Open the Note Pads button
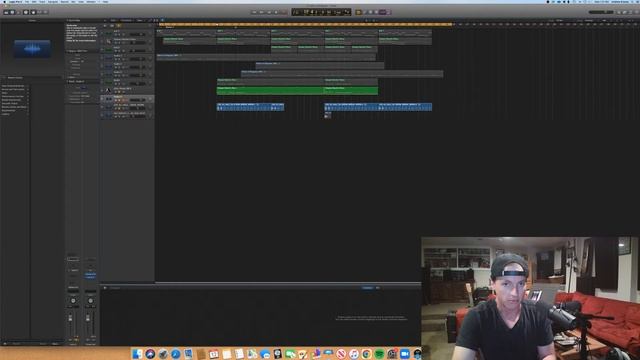 (624, 12)
